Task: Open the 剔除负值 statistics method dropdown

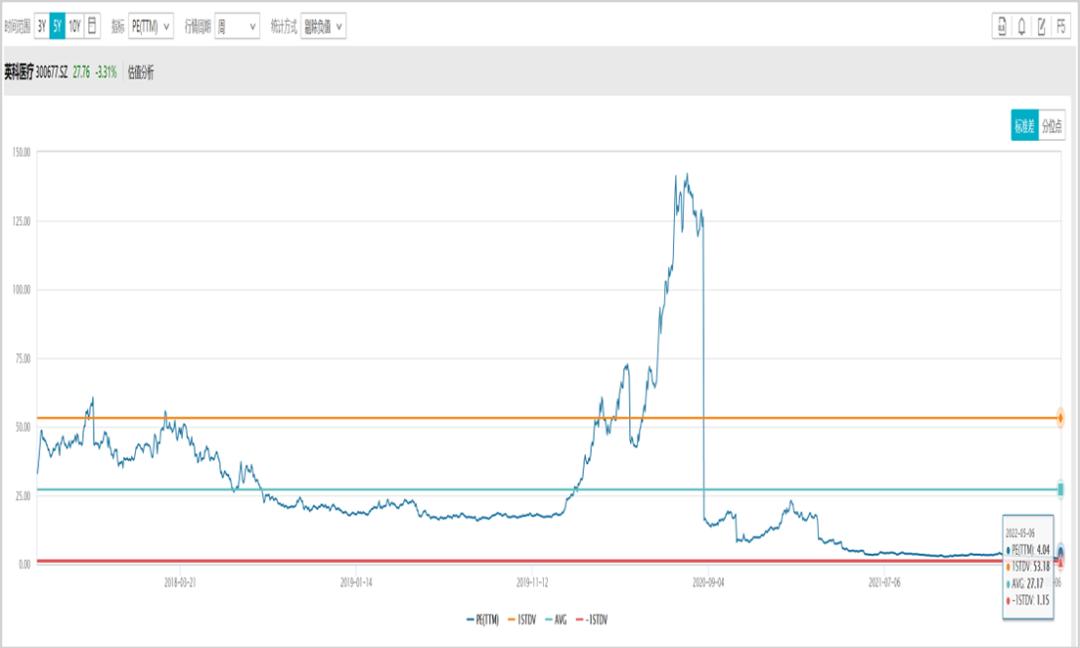Action: pos(323,26)
